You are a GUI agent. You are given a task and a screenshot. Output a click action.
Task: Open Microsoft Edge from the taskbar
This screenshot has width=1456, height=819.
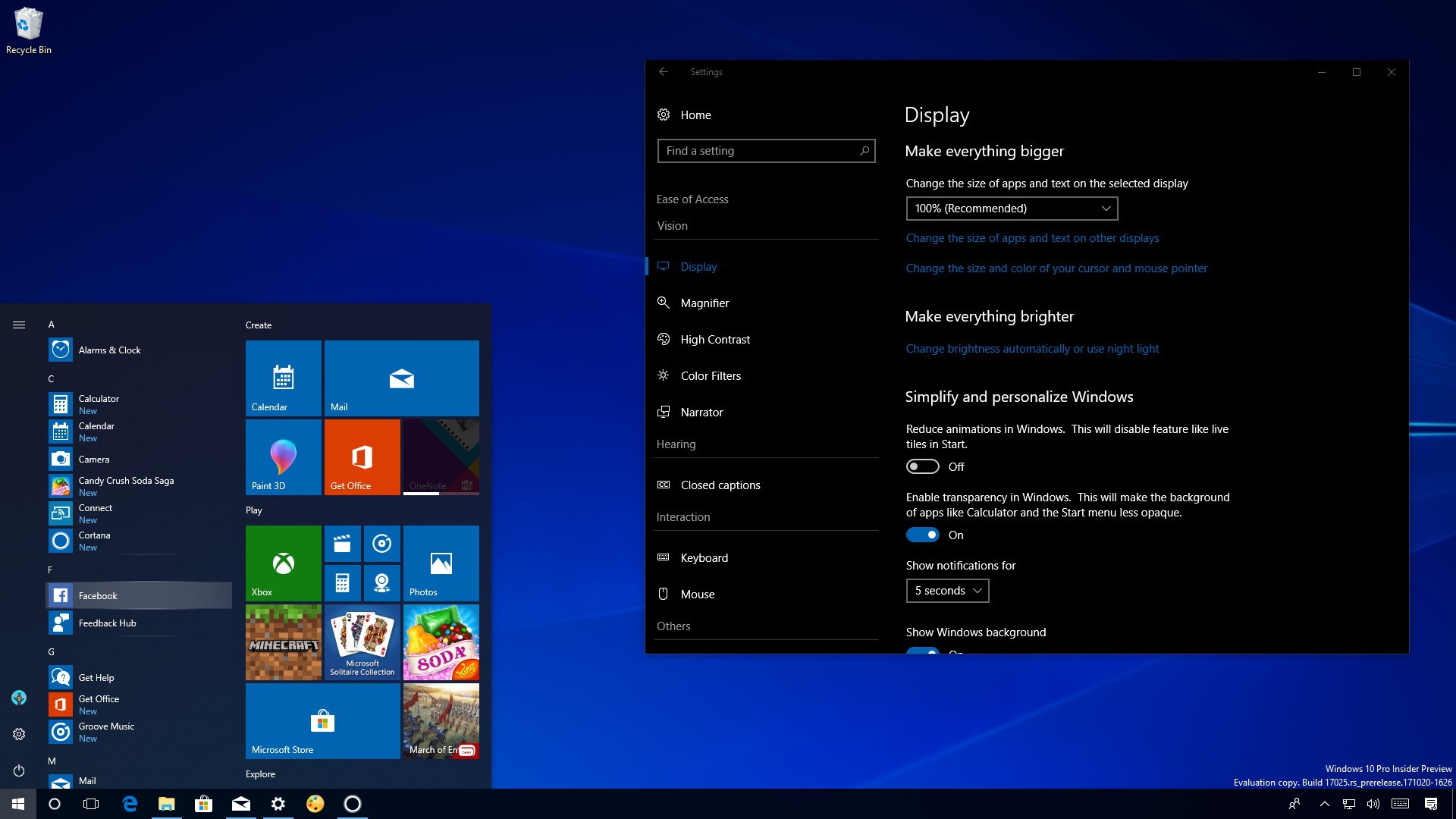[130, 804]
